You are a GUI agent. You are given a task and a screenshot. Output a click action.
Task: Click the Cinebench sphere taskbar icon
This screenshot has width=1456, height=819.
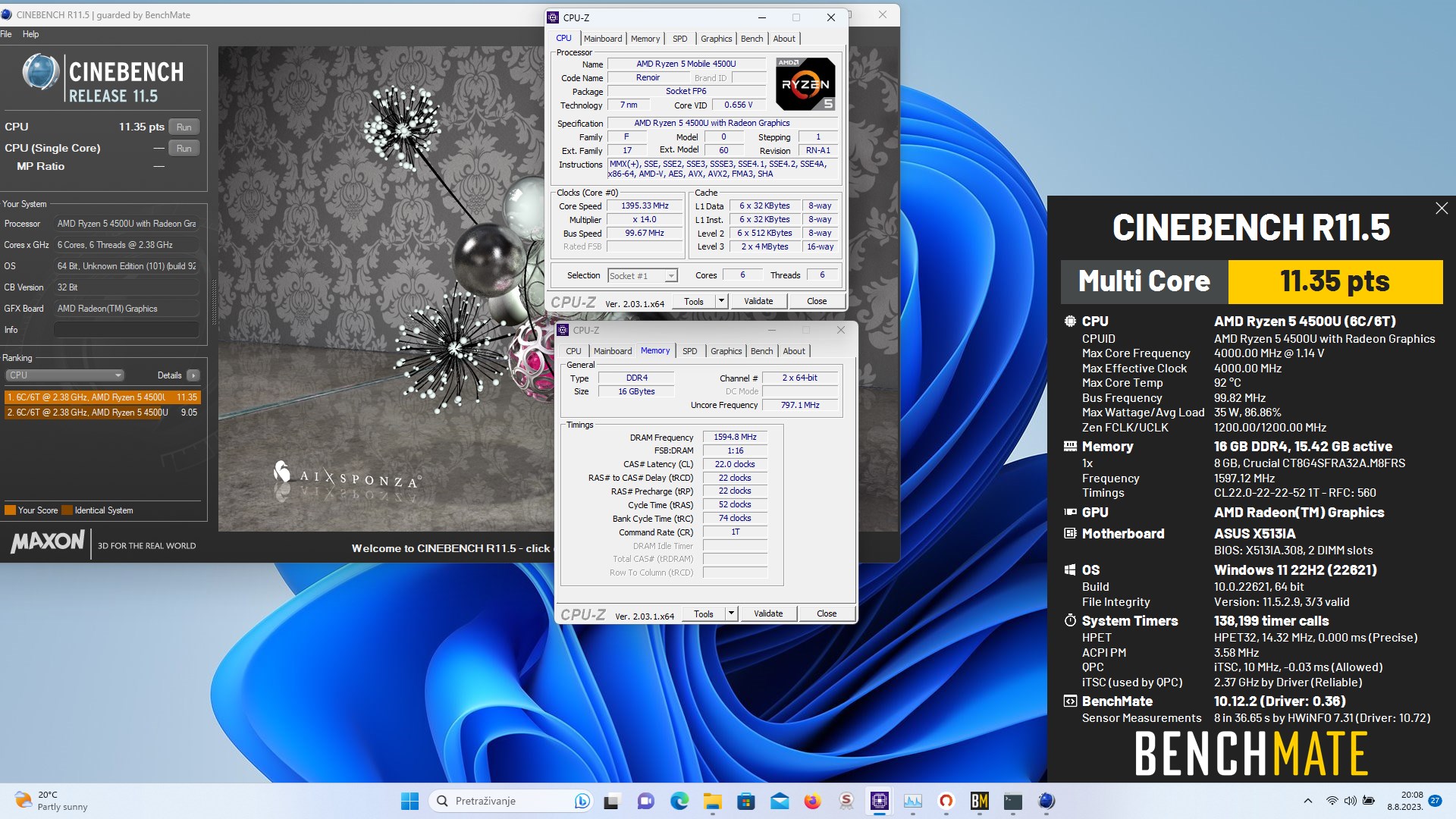click(1046, 801)
